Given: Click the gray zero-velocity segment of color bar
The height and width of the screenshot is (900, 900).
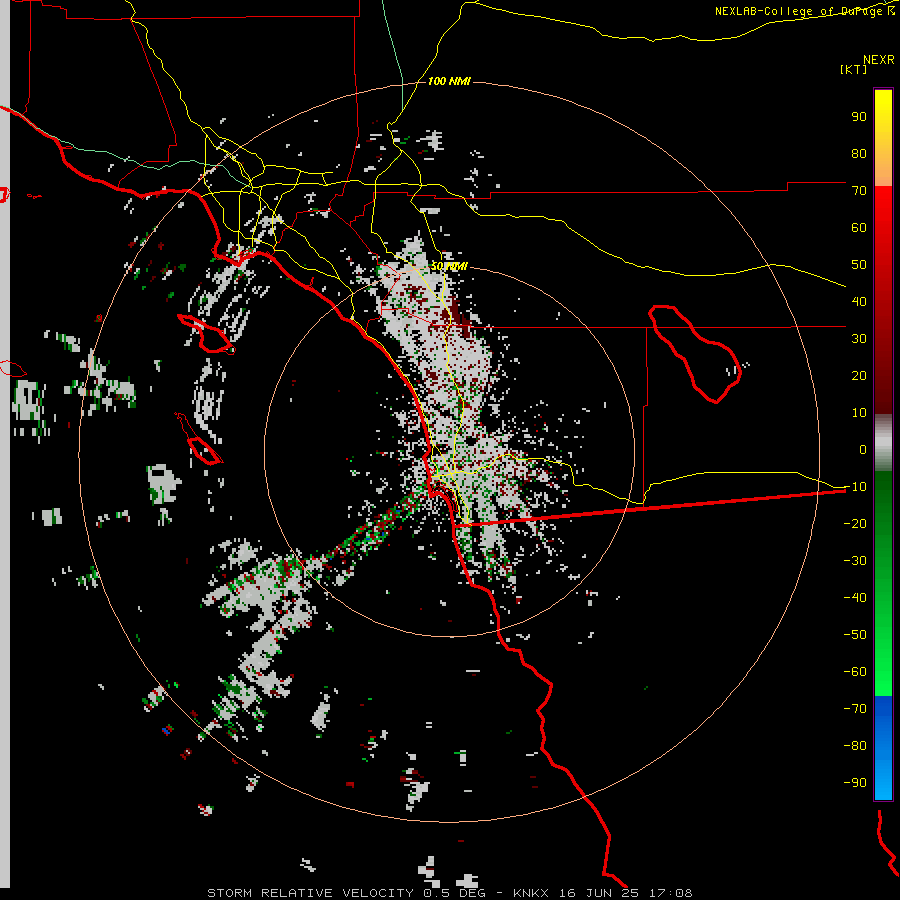Looking at the screenshot, I should 883,443.
